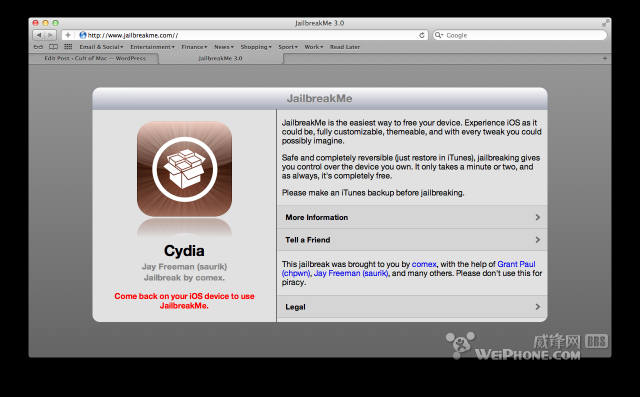
Task: Open the Reading List glasses icon
Action: pyautogui.click(x=38, y=47)
